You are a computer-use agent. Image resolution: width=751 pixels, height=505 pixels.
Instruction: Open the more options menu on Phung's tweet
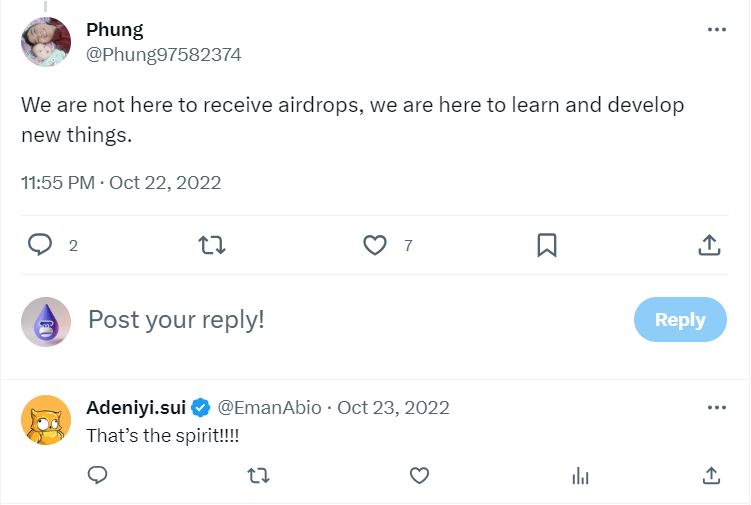pyautogui.click(x=717, y=30)
